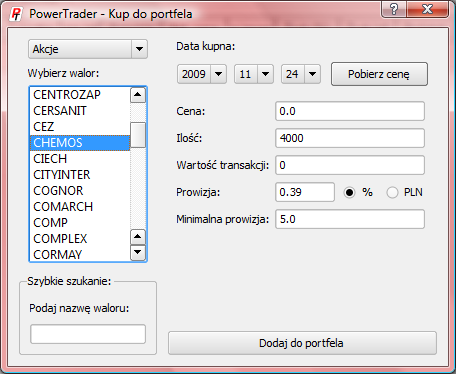Image resolution: width=456 pixels, height=374 pixels.
Task: Select CORMAY in the stock list
Action: pyautogui.click(x=80, y=254)
